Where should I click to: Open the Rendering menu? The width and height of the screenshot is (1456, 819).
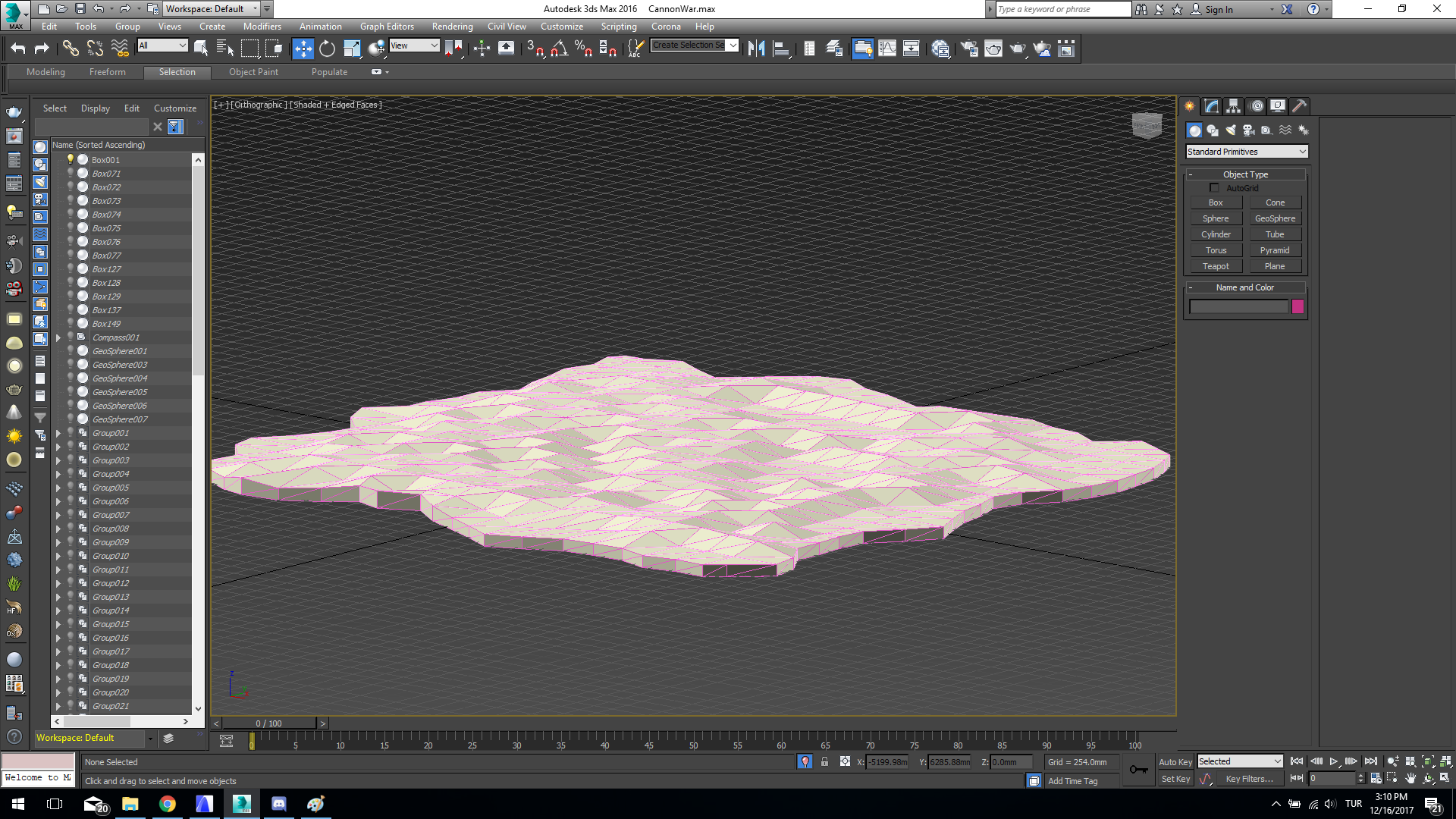tap(452, 27)
